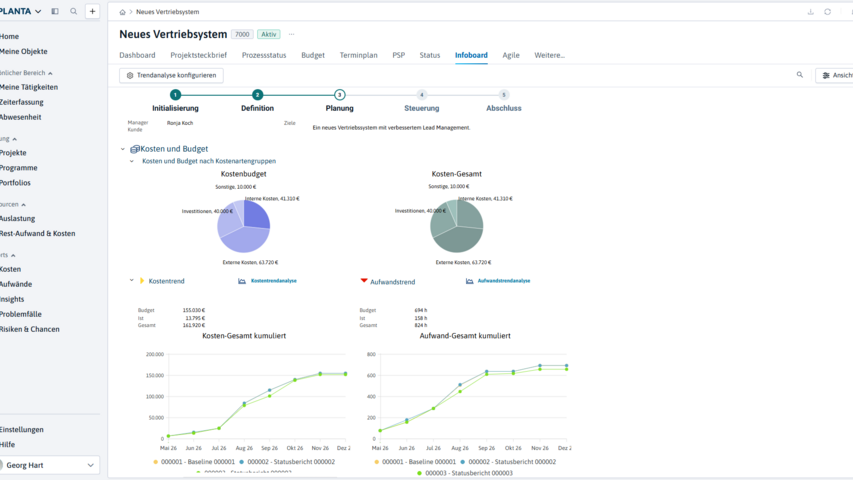Toggle Statusbericht 000002 legend in Kosten chart

(x=287, y=461)
